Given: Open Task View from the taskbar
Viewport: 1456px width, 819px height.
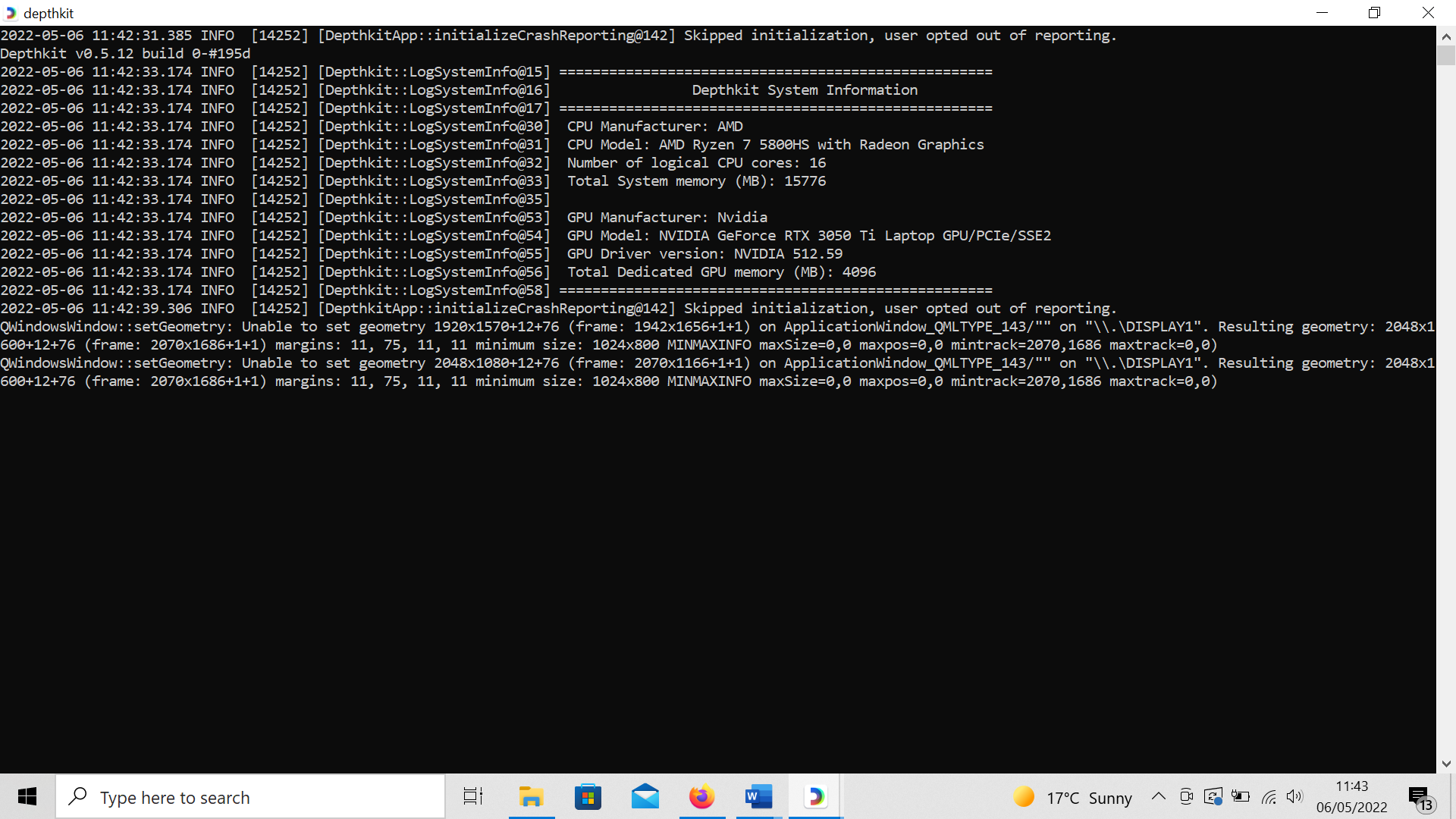Looking at the screenshot, I should click(x=473, y=796).
